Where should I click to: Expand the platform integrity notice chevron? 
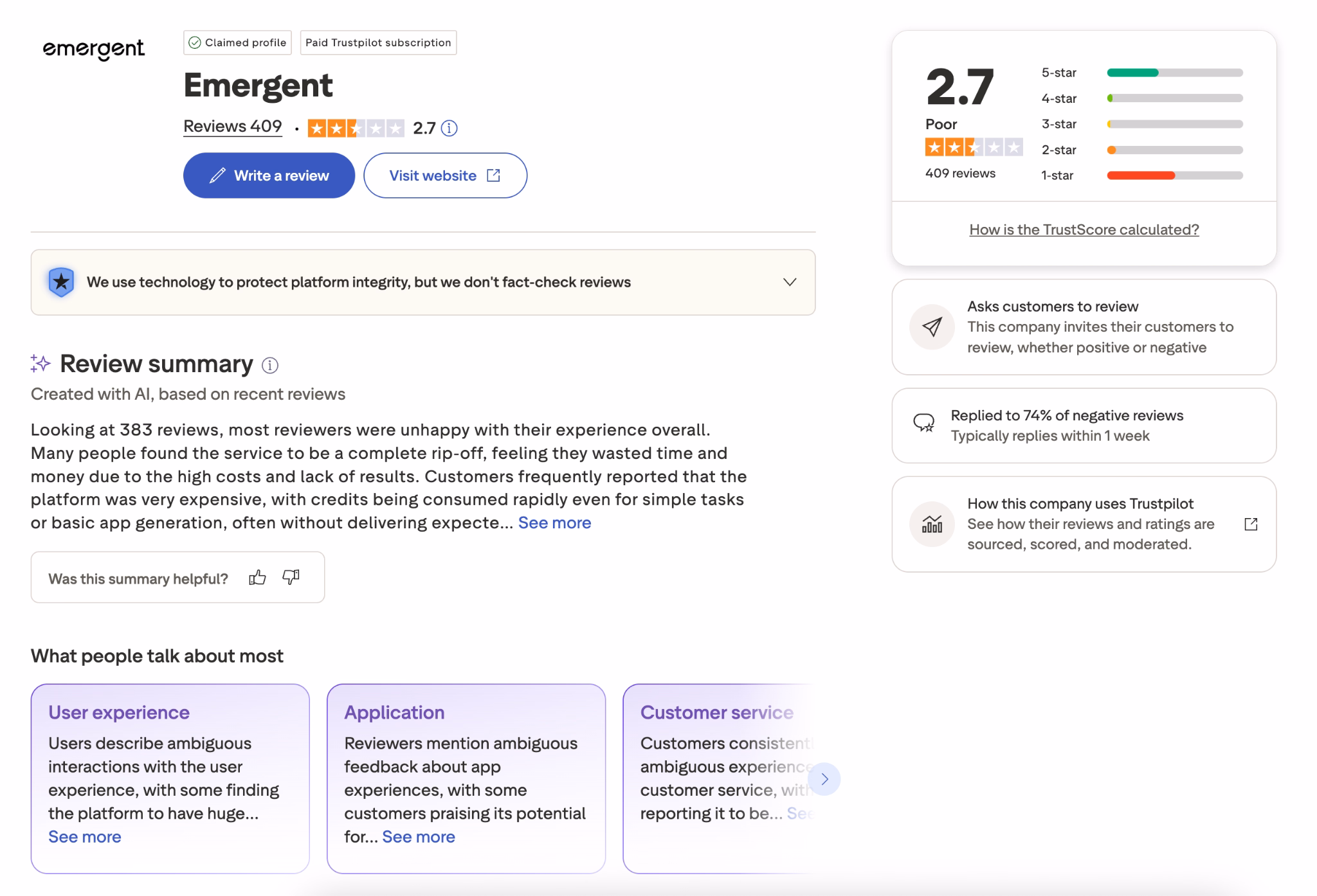[790, 282]
